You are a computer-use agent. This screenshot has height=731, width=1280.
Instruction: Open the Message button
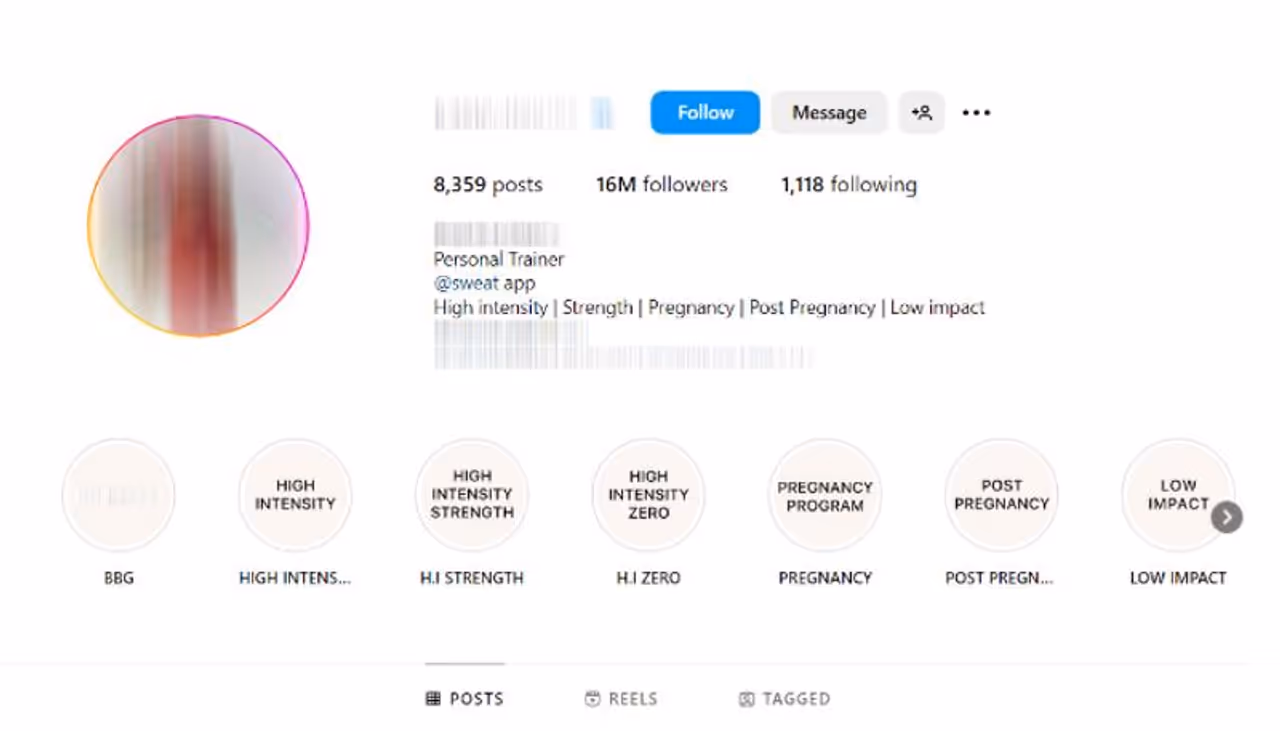829,113
